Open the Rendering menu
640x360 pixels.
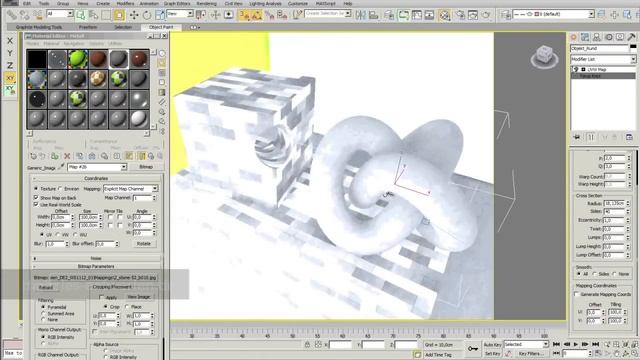(207, 3)
